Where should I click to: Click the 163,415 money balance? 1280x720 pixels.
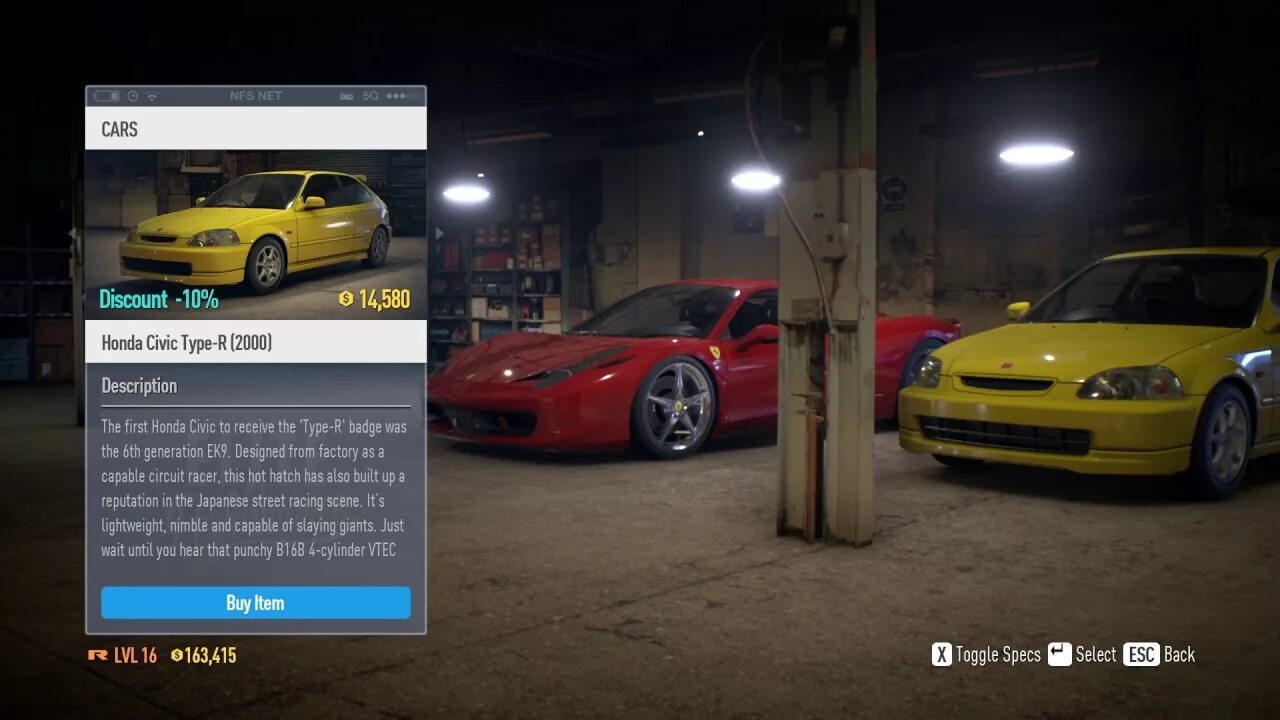(x=211, y=656)
